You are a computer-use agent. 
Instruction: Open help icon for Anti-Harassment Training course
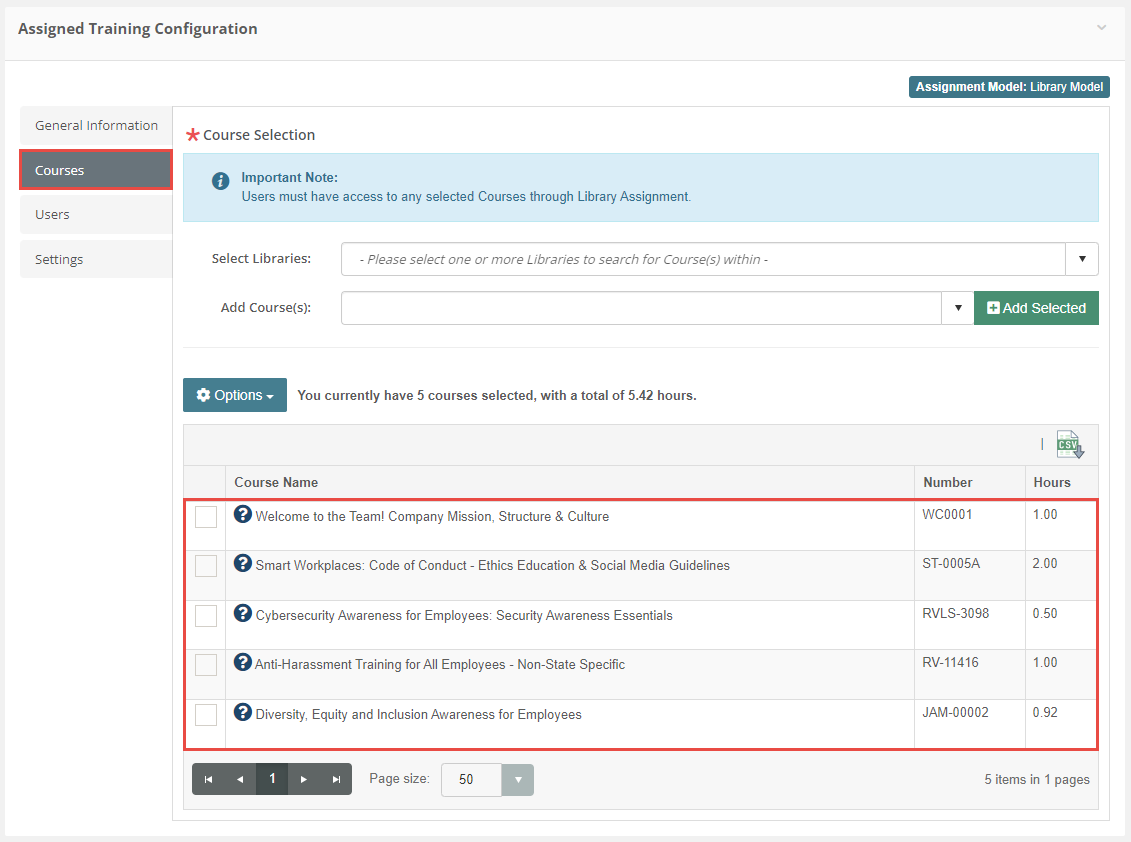click(243, 662)
